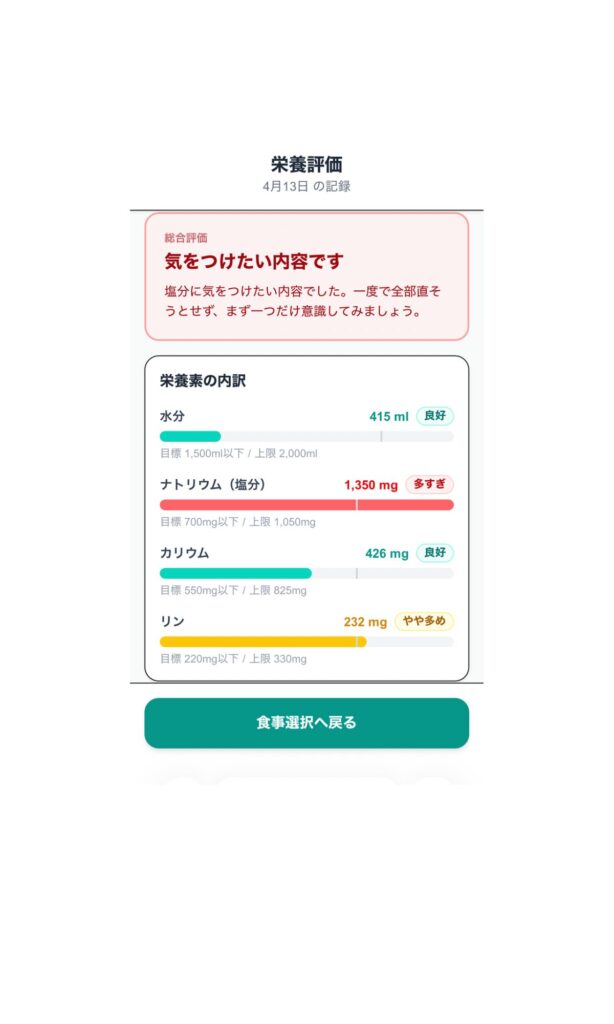Click the やや多め badge for リン

424,621
